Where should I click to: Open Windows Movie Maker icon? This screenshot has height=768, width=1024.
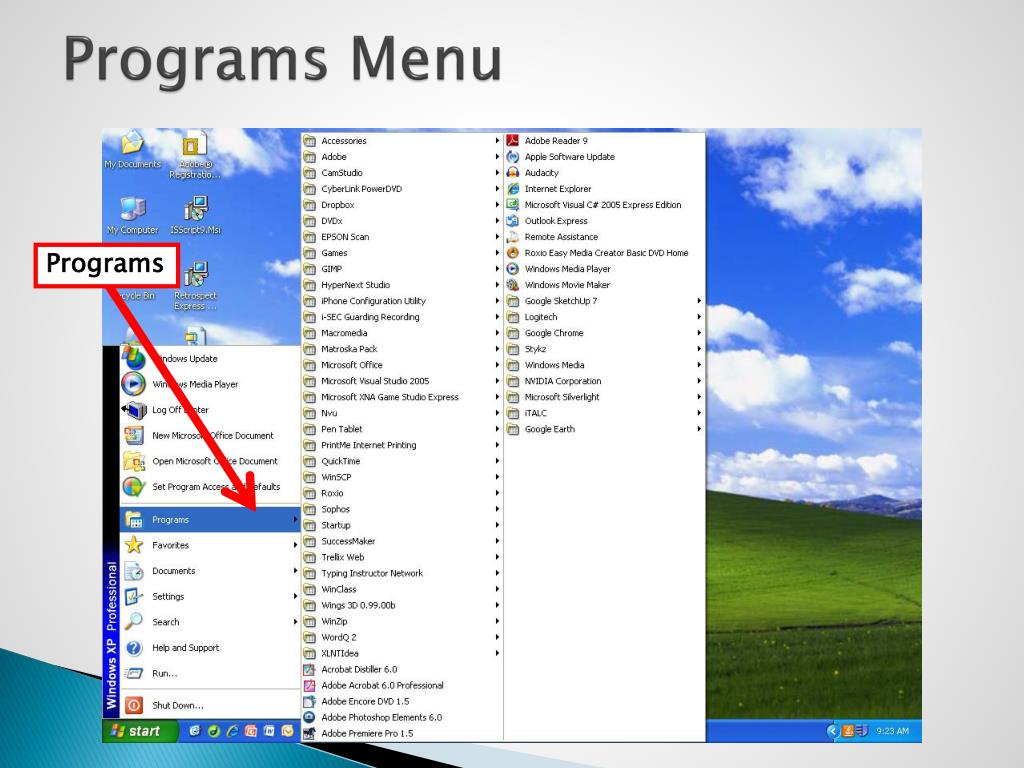tap(513, 285)
